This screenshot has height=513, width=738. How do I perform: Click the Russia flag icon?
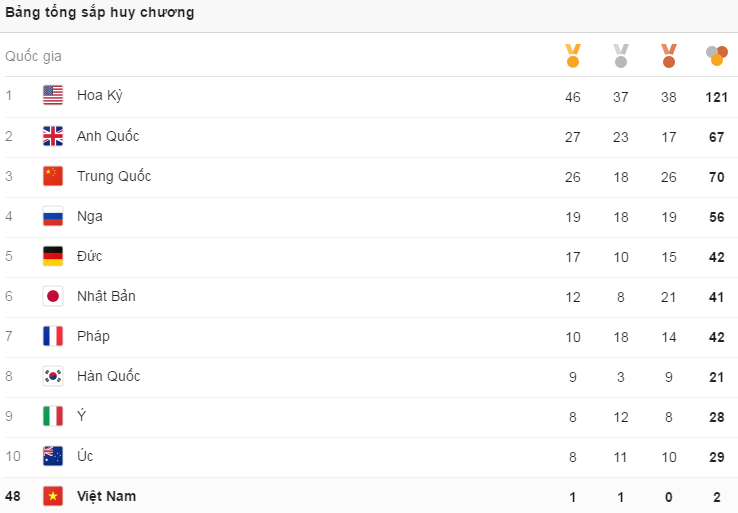click(x=53, y=216)
